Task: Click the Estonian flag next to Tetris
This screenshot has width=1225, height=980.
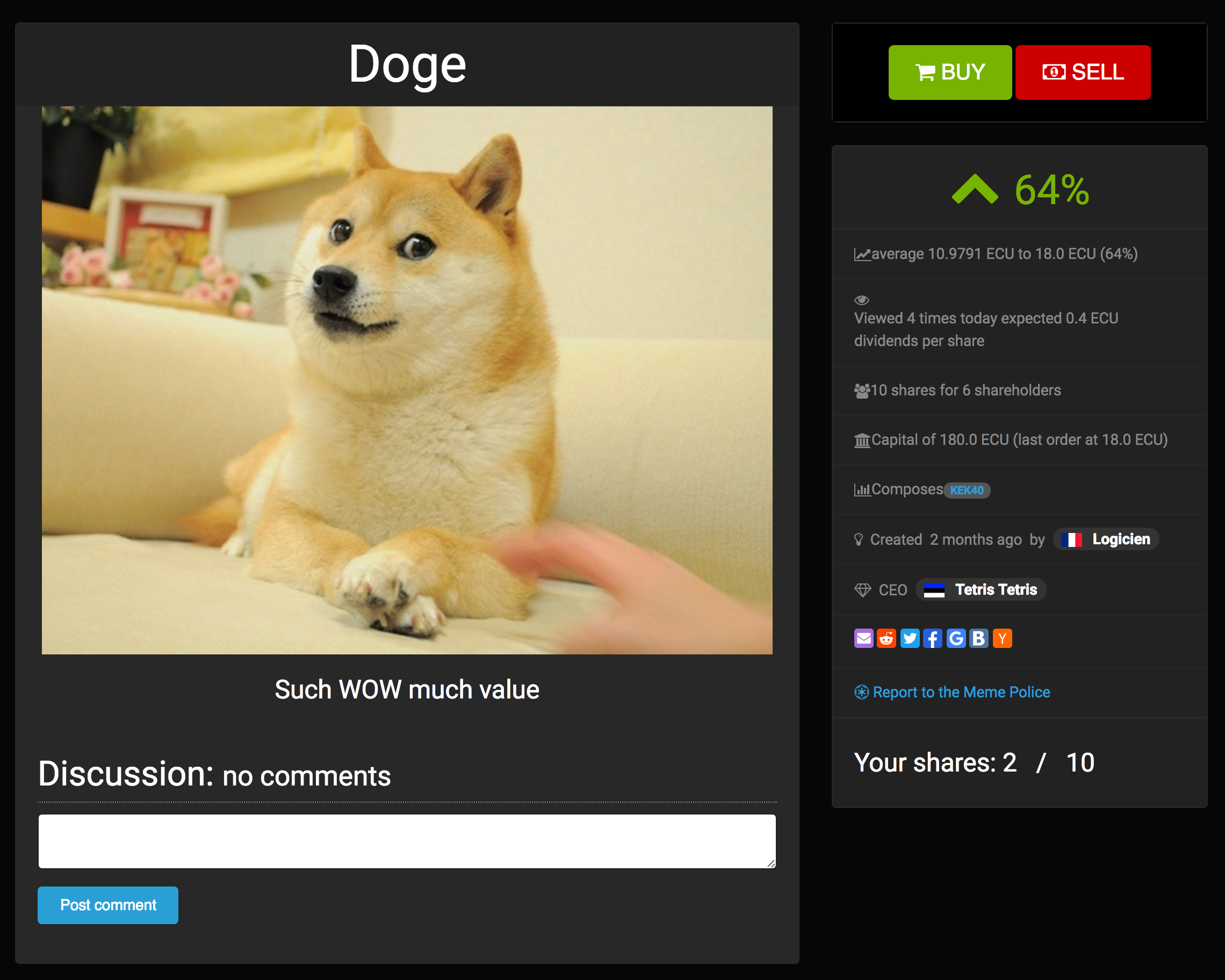Action: [x=934, y=590]
